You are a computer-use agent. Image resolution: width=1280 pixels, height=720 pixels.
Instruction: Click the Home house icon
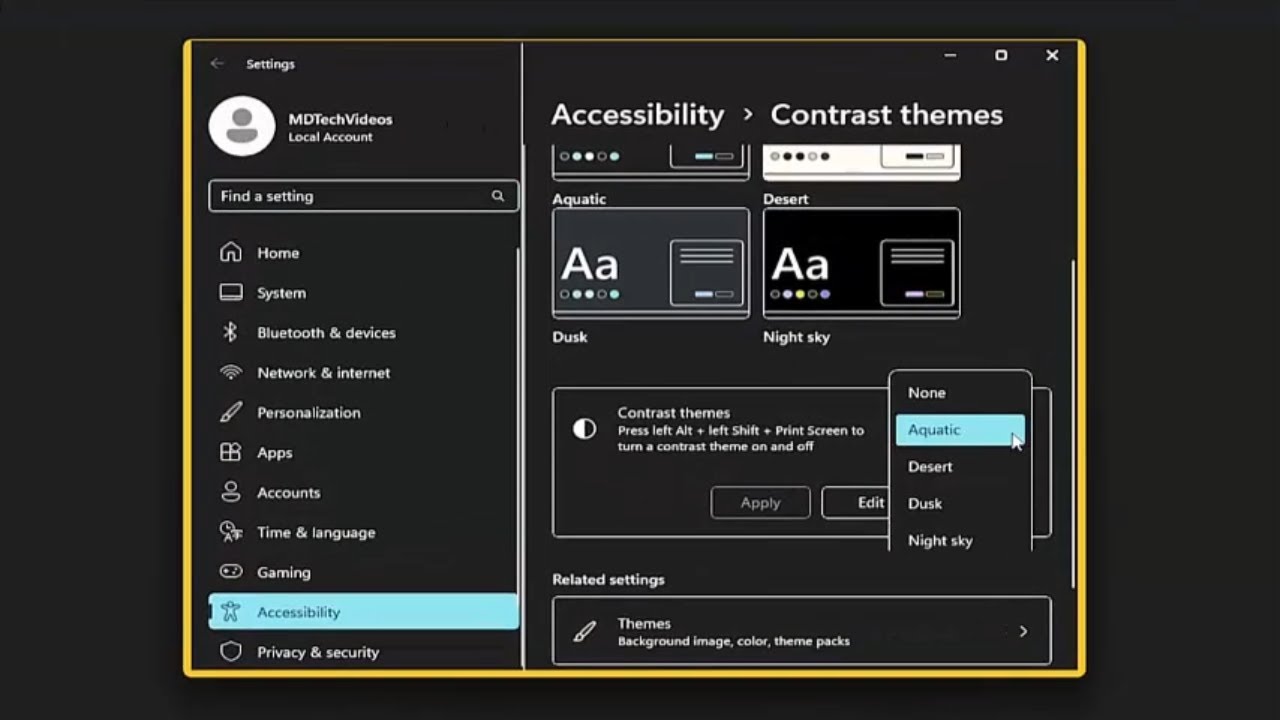coord(231,252)
